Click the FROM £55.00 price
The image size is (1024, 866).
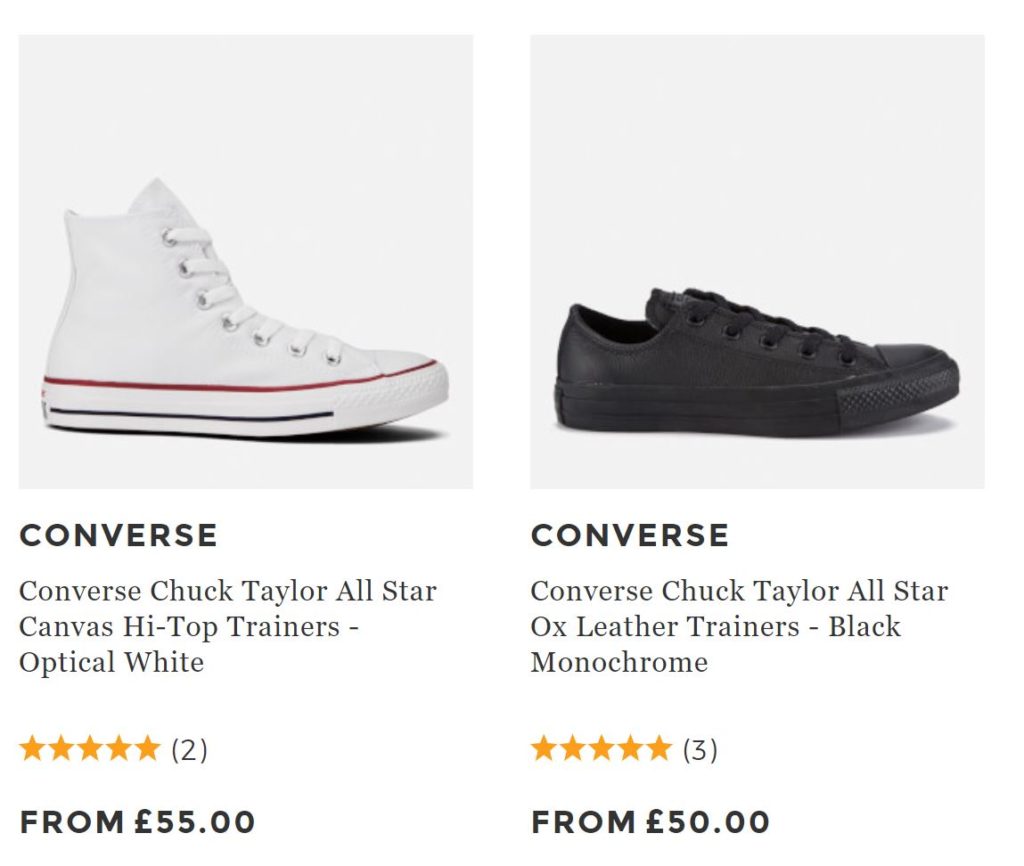pos(138,822)
